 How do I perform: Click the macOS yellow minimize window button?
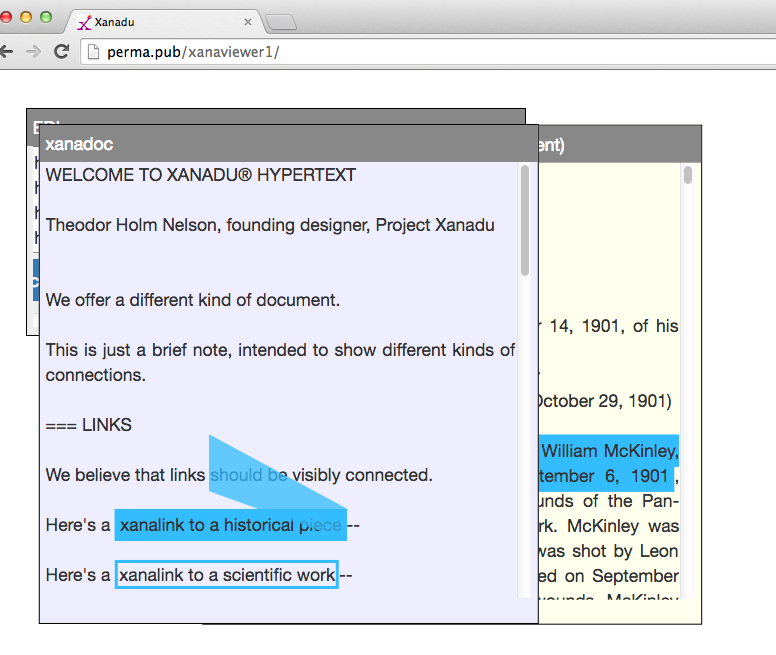pyautogui.click(x=26, y=17)
